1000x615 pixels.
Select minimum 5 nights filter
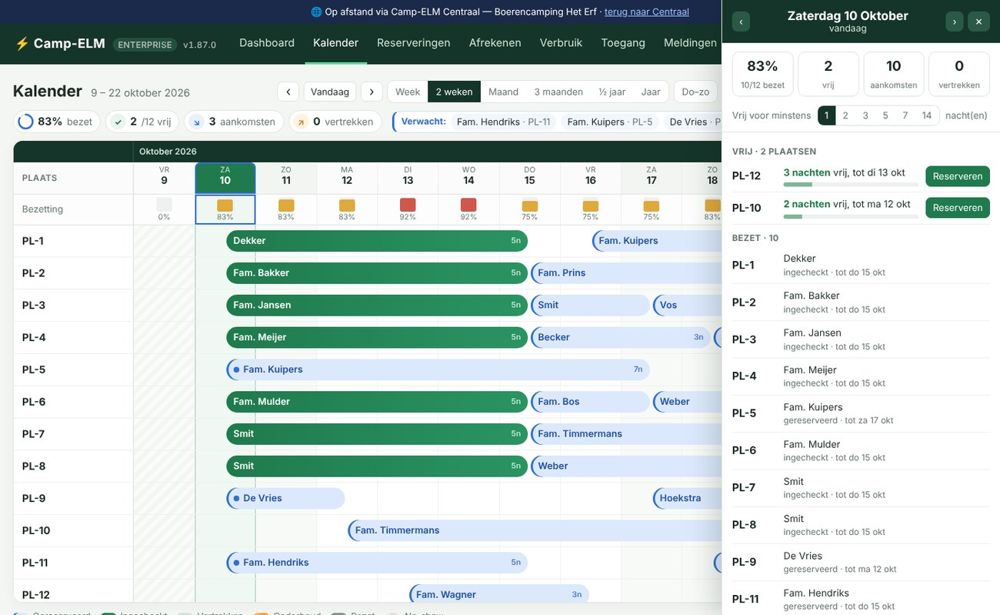click(x=885, y=115)
